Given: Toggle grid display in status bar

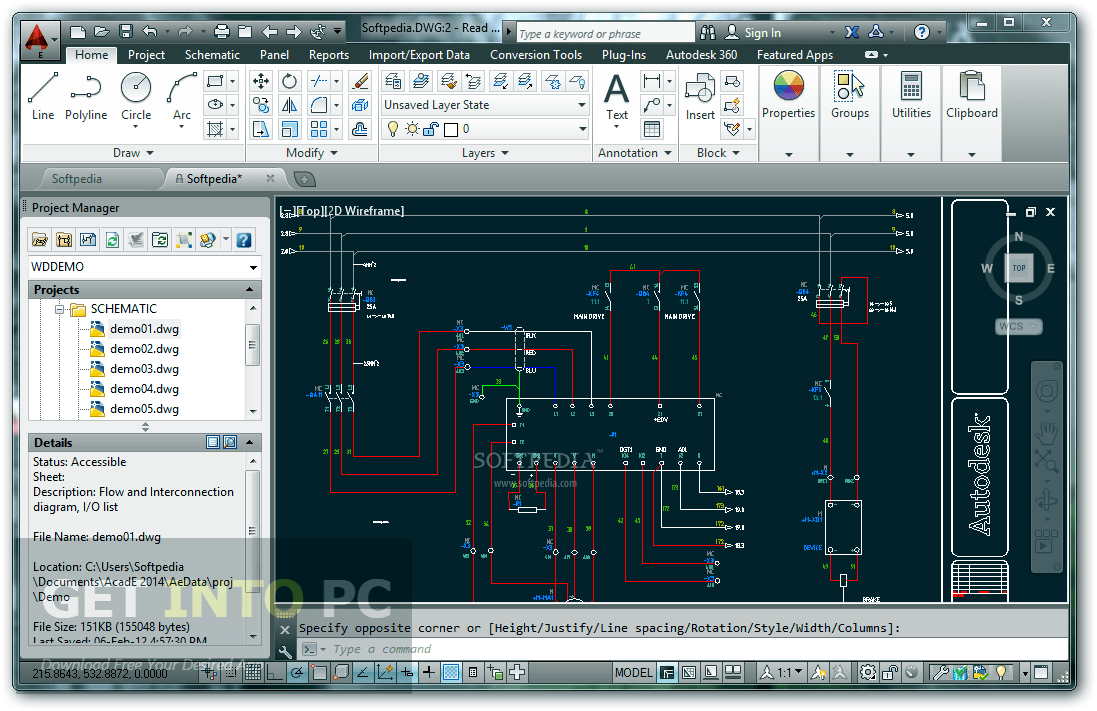Looking at the screenshot, I should click(x=253, y=673).
